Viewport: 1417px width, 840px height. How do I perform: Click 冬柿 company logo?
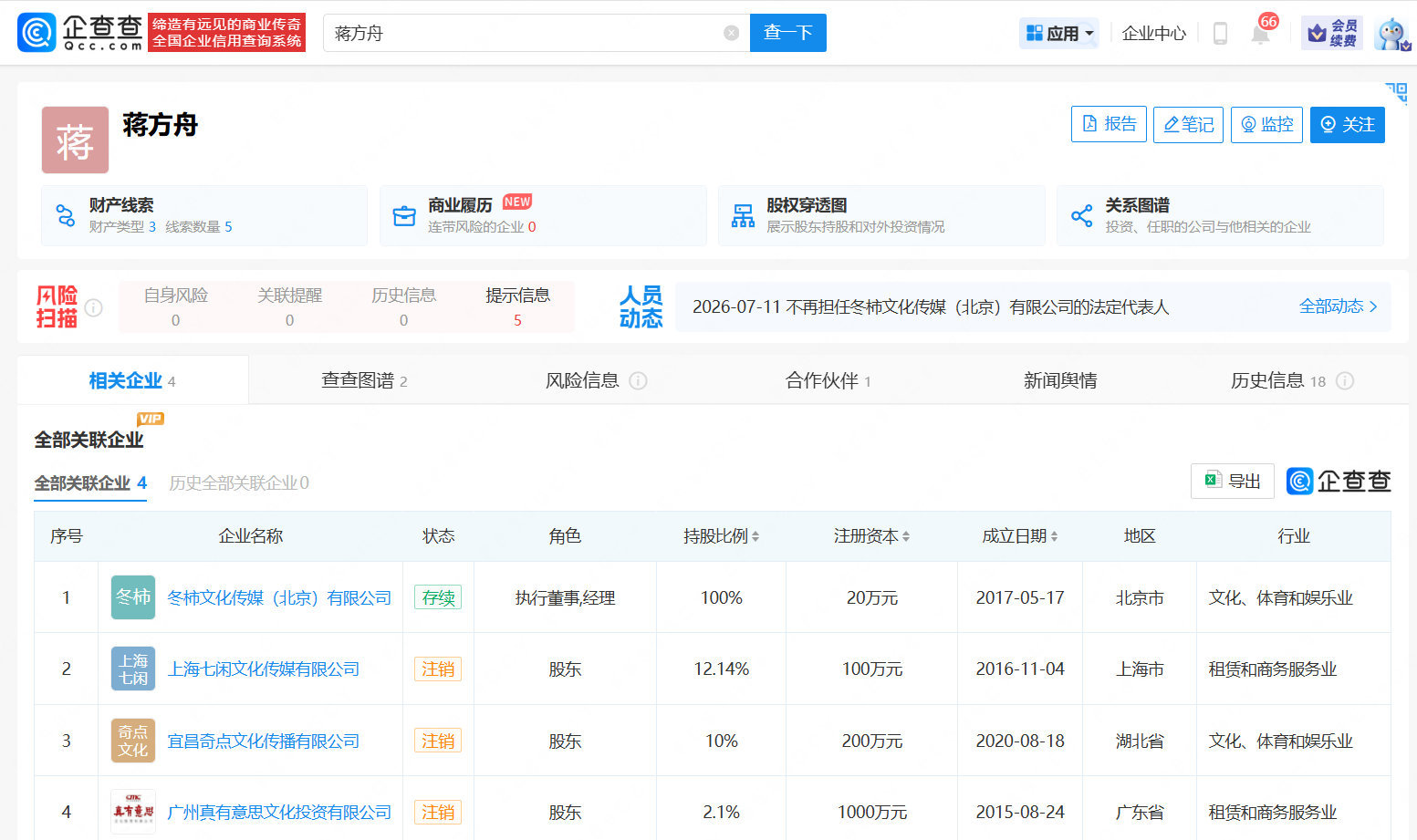133,597
